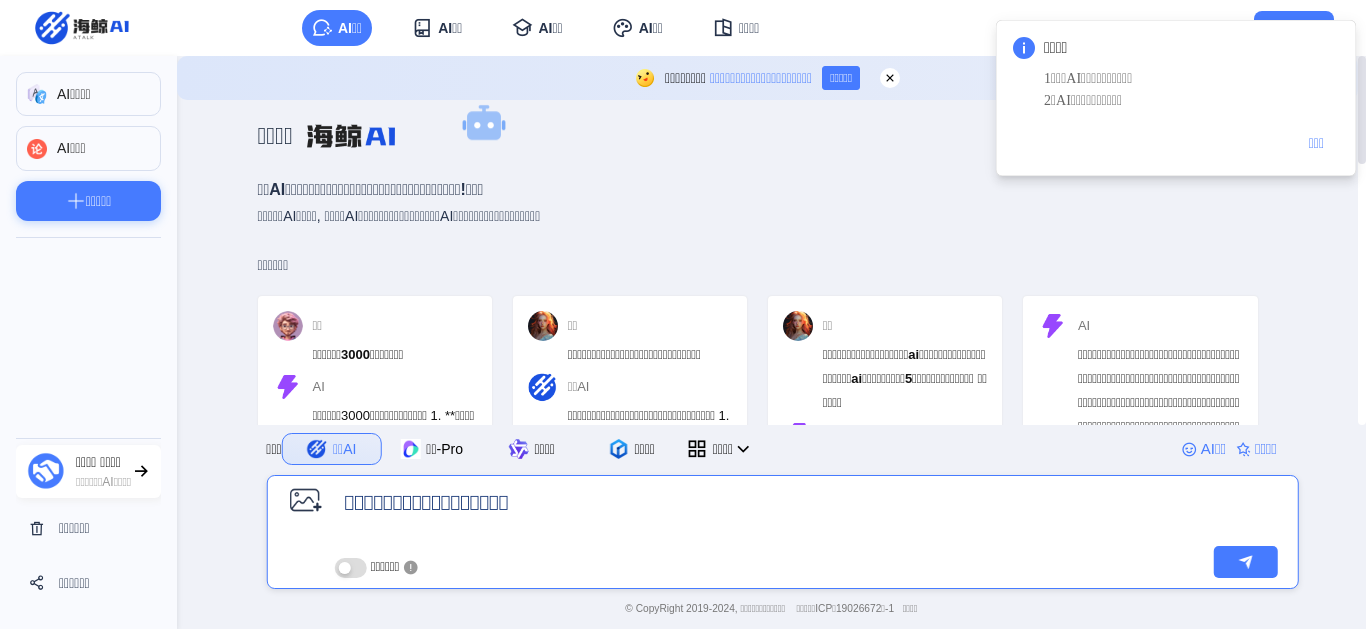Open the top nav tab with graduation-cap icon
Viewport: 1366px width, 629px height.
pos(537,28)
